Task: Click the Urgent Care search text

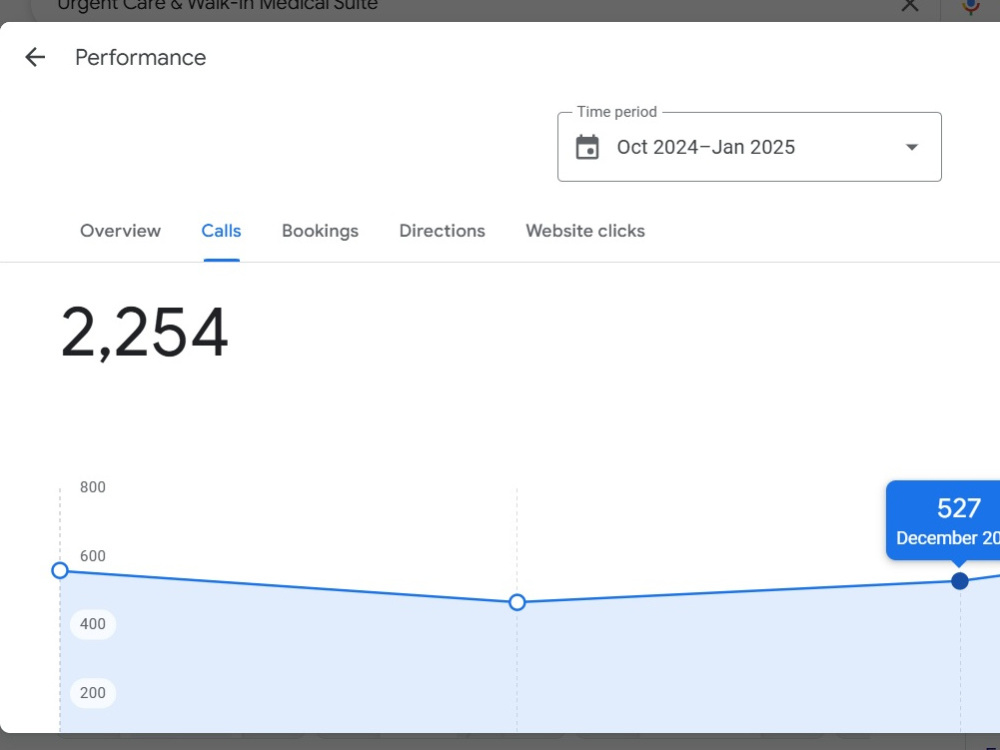Action: coord(217,5)
